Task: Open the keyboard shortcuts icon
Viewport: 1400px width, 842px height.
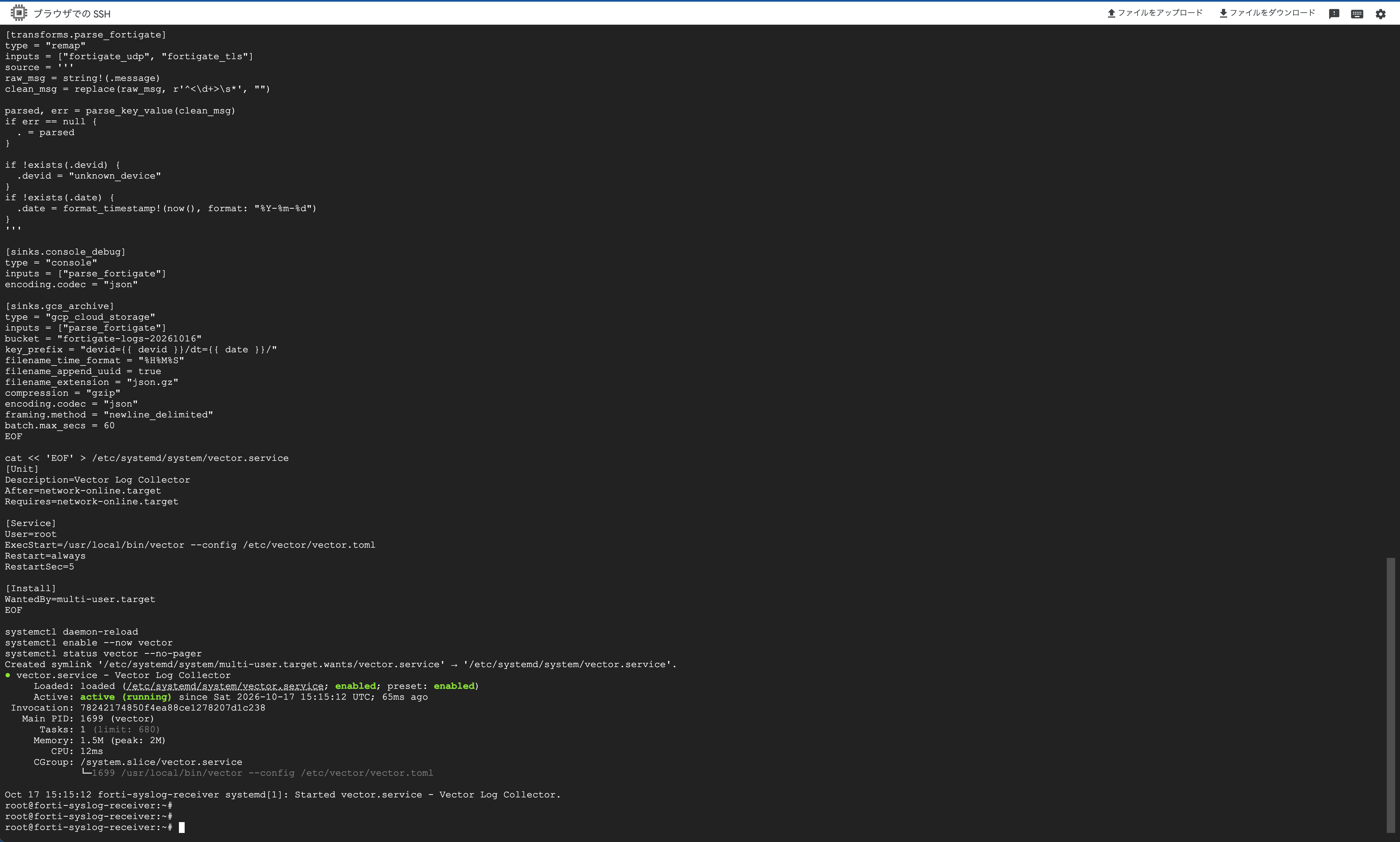Action: [1357, 14]
